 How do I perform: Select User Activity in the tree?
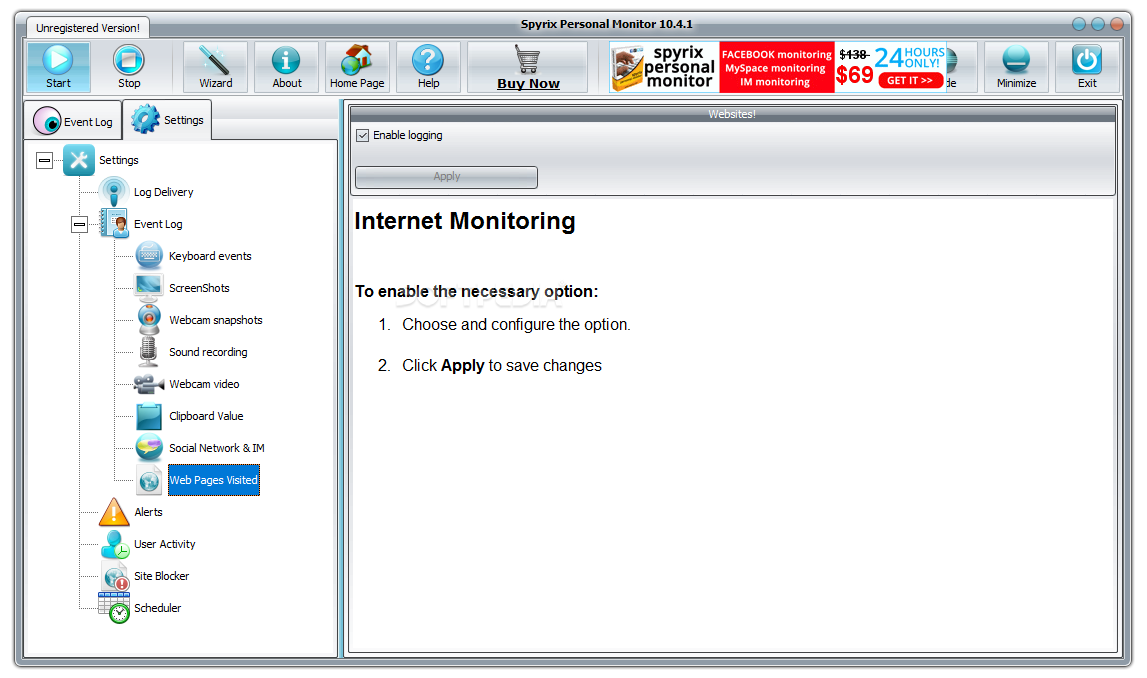165,544
